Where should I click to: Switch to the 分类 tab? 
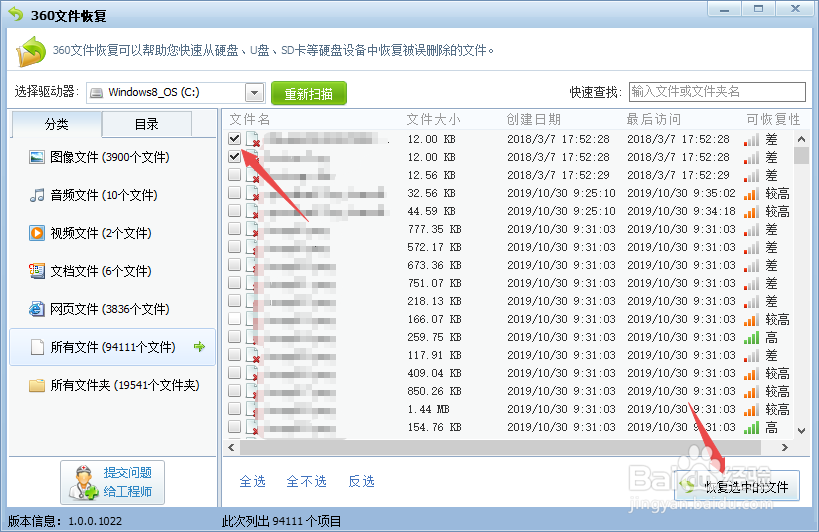[x=56, y=124]
